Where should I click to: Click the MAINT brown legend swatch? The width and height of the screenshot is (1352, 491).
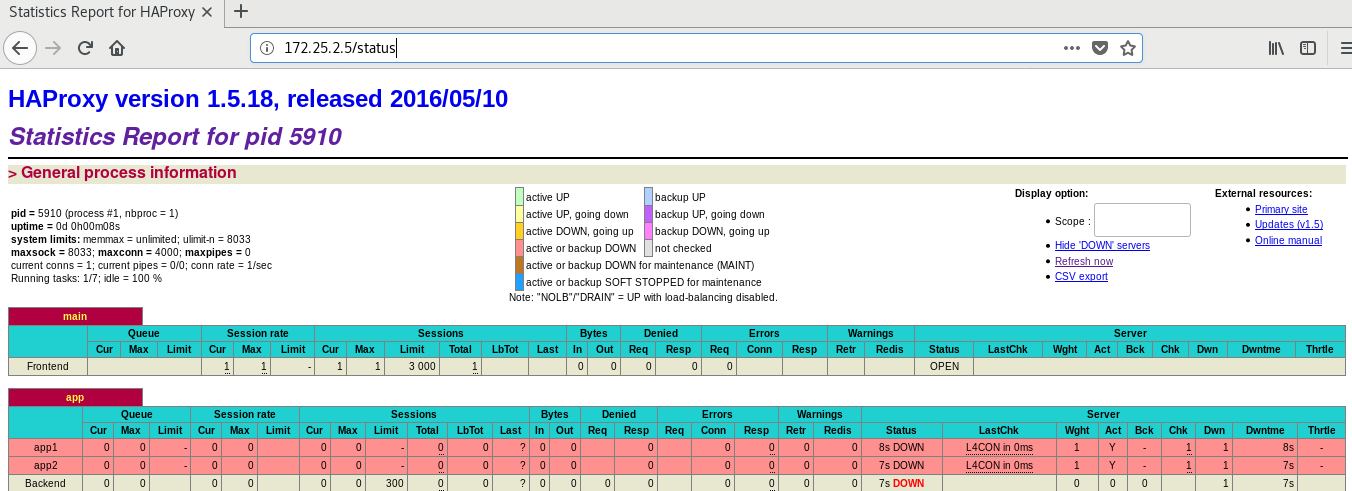(x=520, y=265)
